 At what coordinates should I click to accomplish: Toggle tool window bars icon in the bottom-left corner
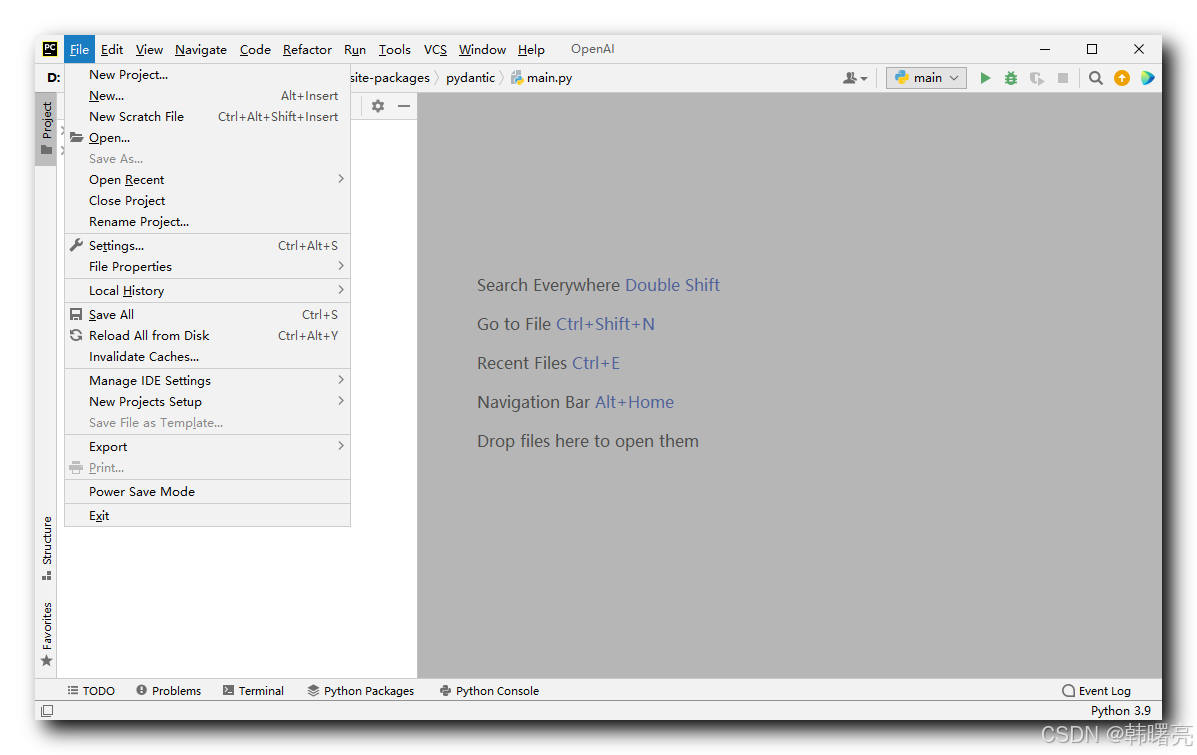click(x=47, y=711)
